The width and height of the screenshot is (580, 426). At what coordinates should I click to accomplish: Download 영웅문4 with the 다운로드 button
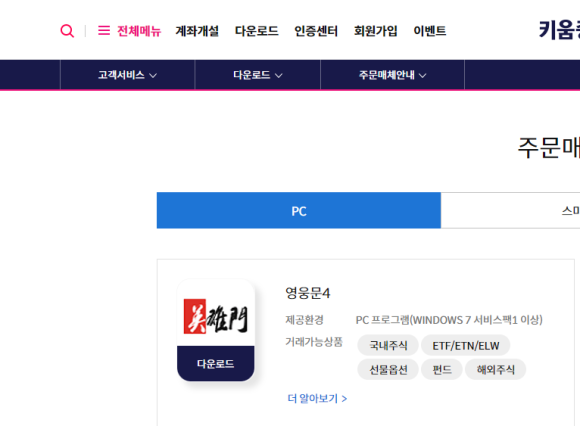(x=216, y=364)
